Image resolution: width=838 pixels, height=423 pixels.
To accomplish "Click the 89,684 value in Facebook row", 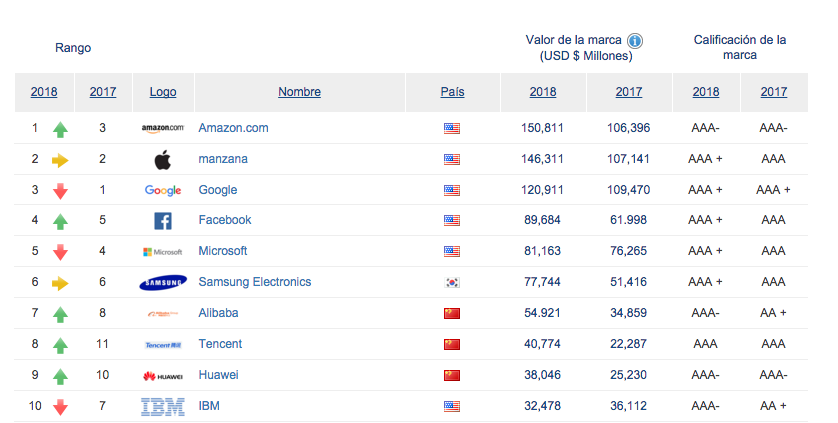I will pyautogui.click(x=542, y=220).
